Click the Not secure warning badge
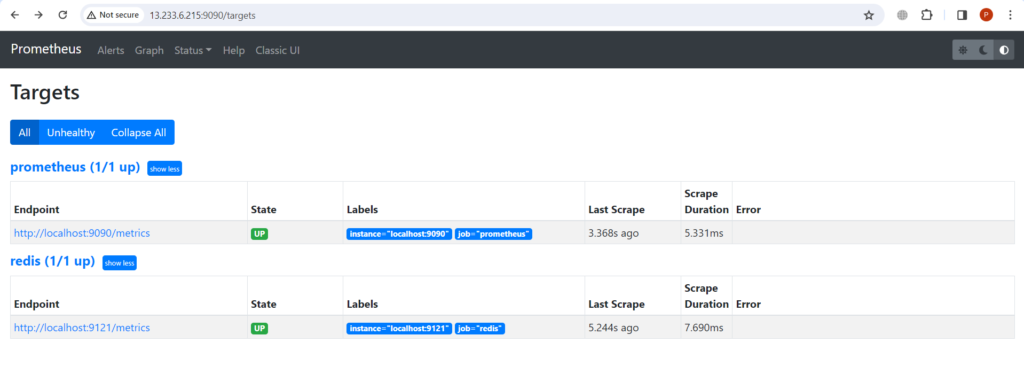Viewport: 1024px width, 382px height. pos(113,15)
